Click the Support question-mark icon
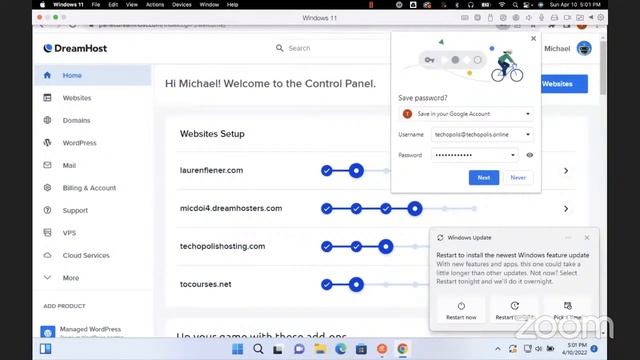The height and width of the screenshot is (360, 640). tap(47, 210)
